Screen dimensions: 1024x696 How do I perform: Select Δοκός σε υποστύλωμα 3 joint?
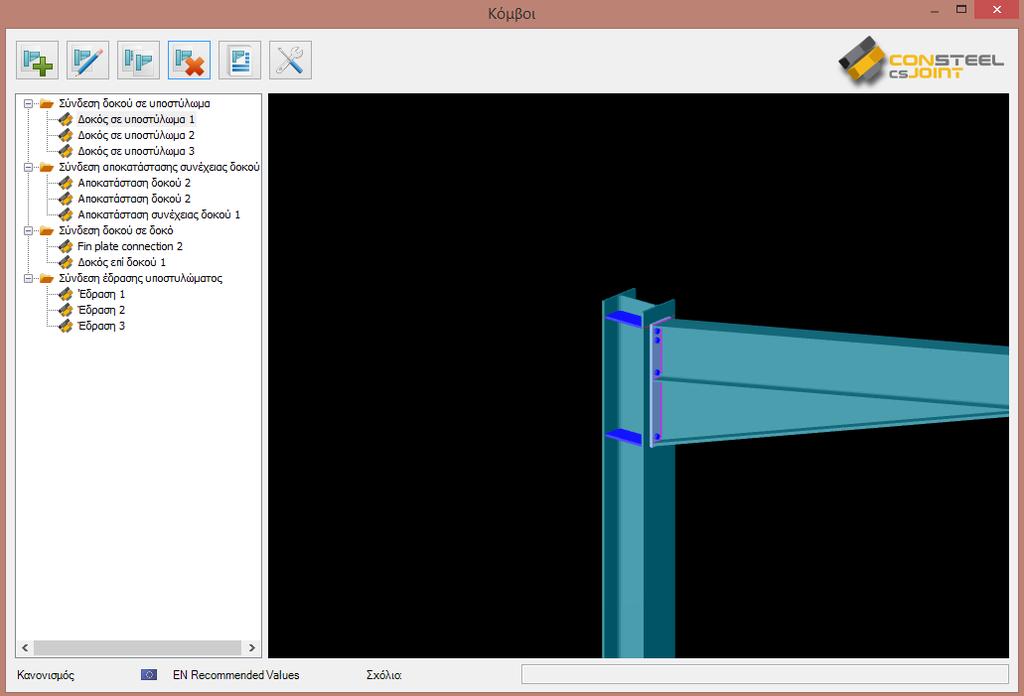[136, 151]
